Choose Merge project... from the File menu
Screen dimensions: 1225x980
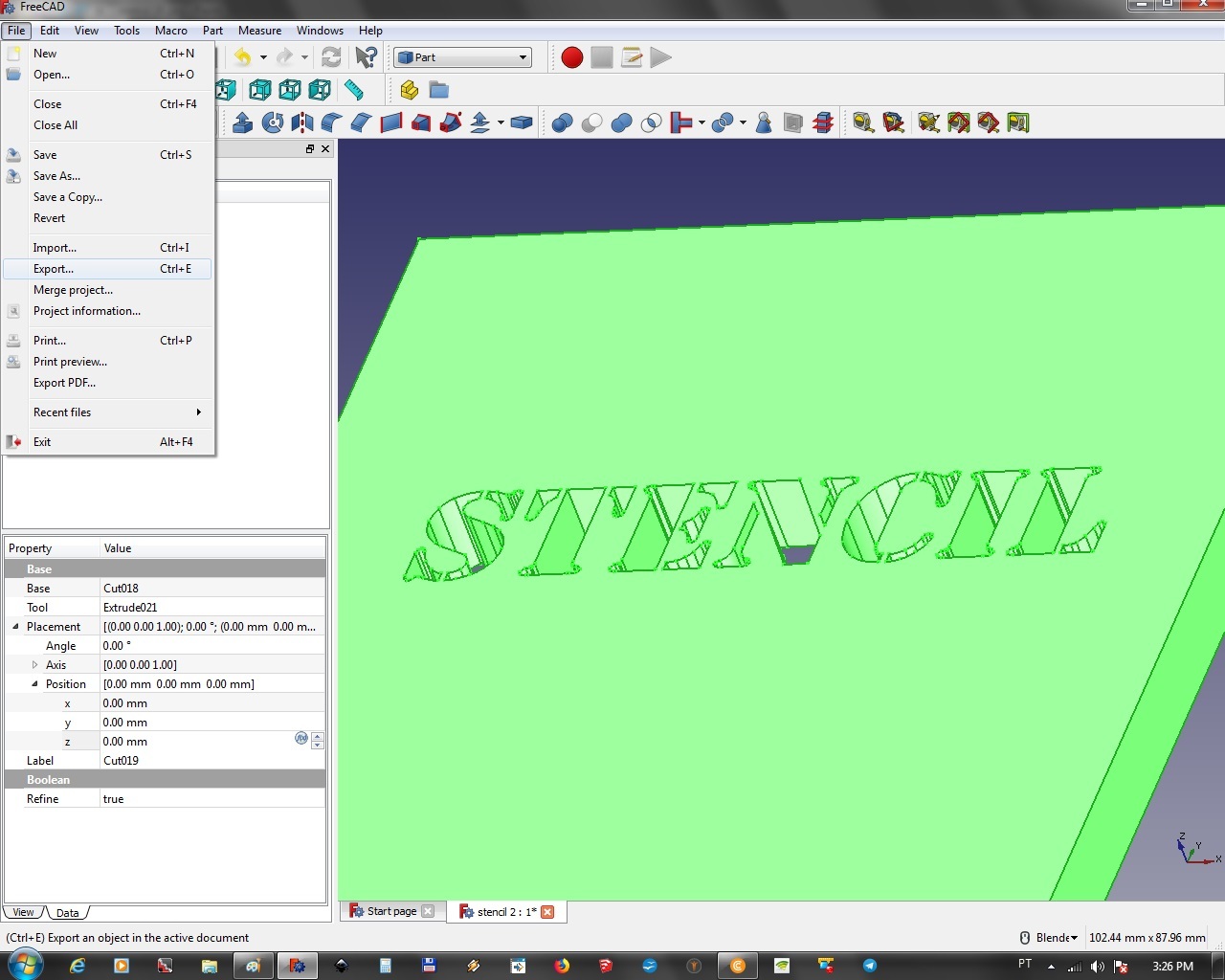pos(108,290)
